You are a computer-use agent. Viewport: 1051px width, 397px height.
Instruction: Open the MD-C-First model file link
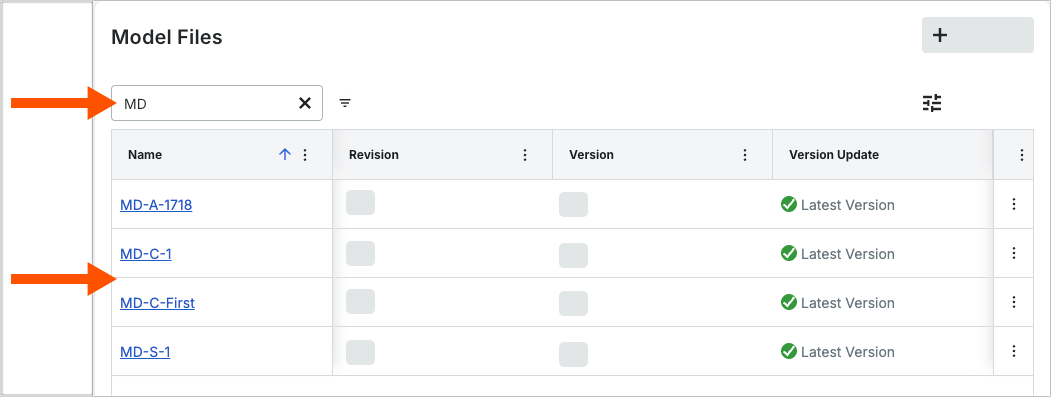pyautogui.click(x=158, y=302)
